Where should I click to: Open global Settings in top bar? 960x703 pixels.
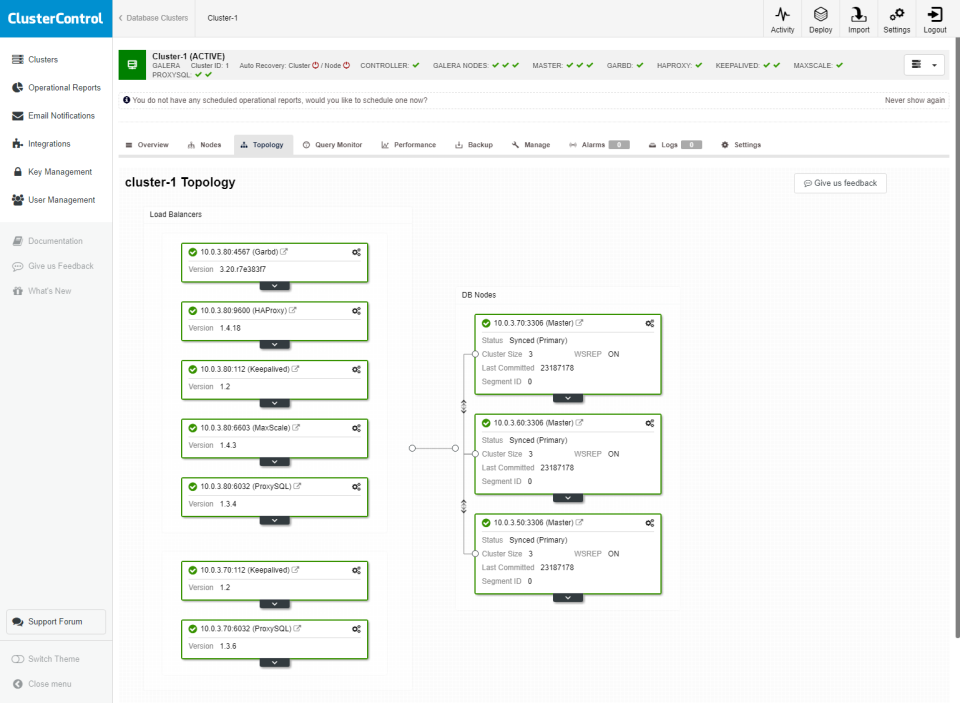coord(896,20)
